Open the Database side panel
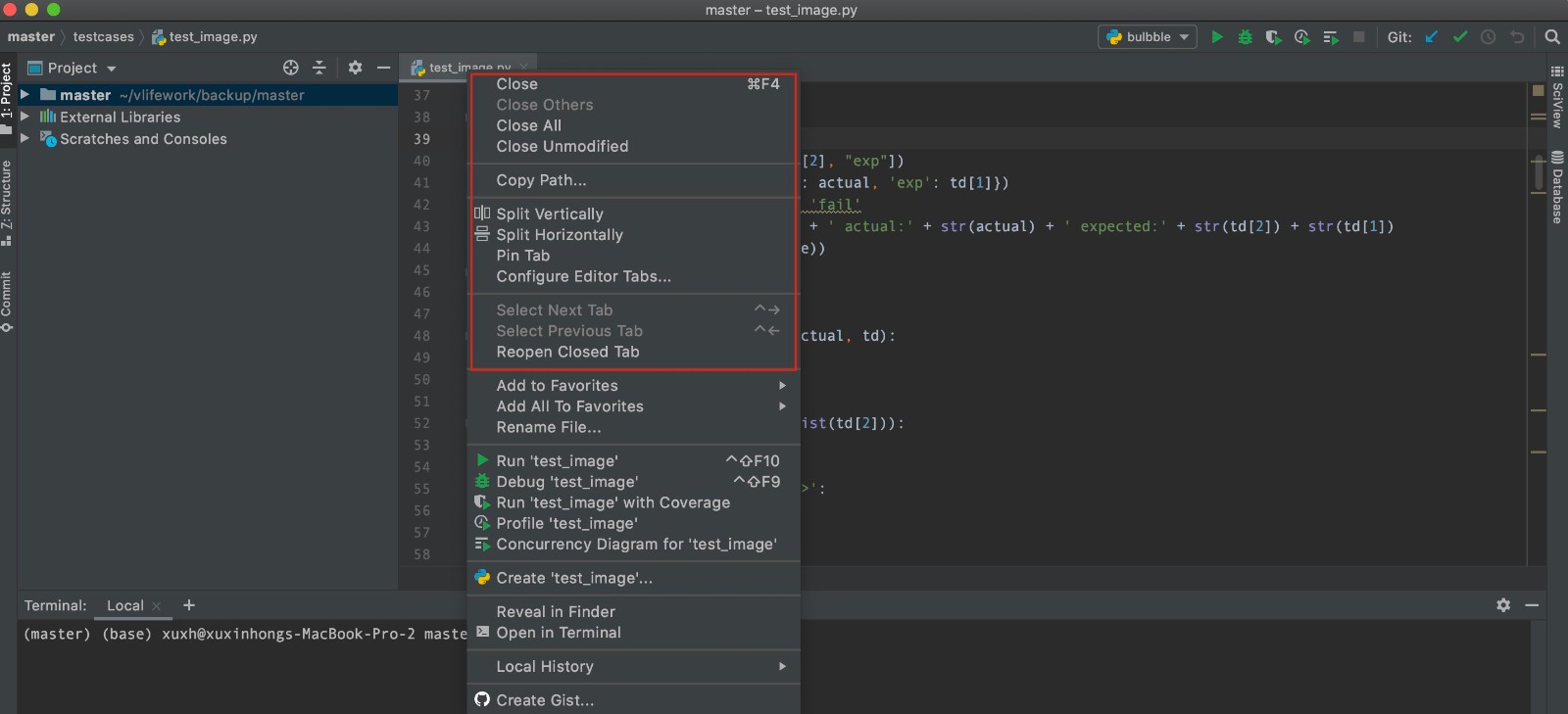The width and height of the screenshot is (1568, 714). [1557, 187]
